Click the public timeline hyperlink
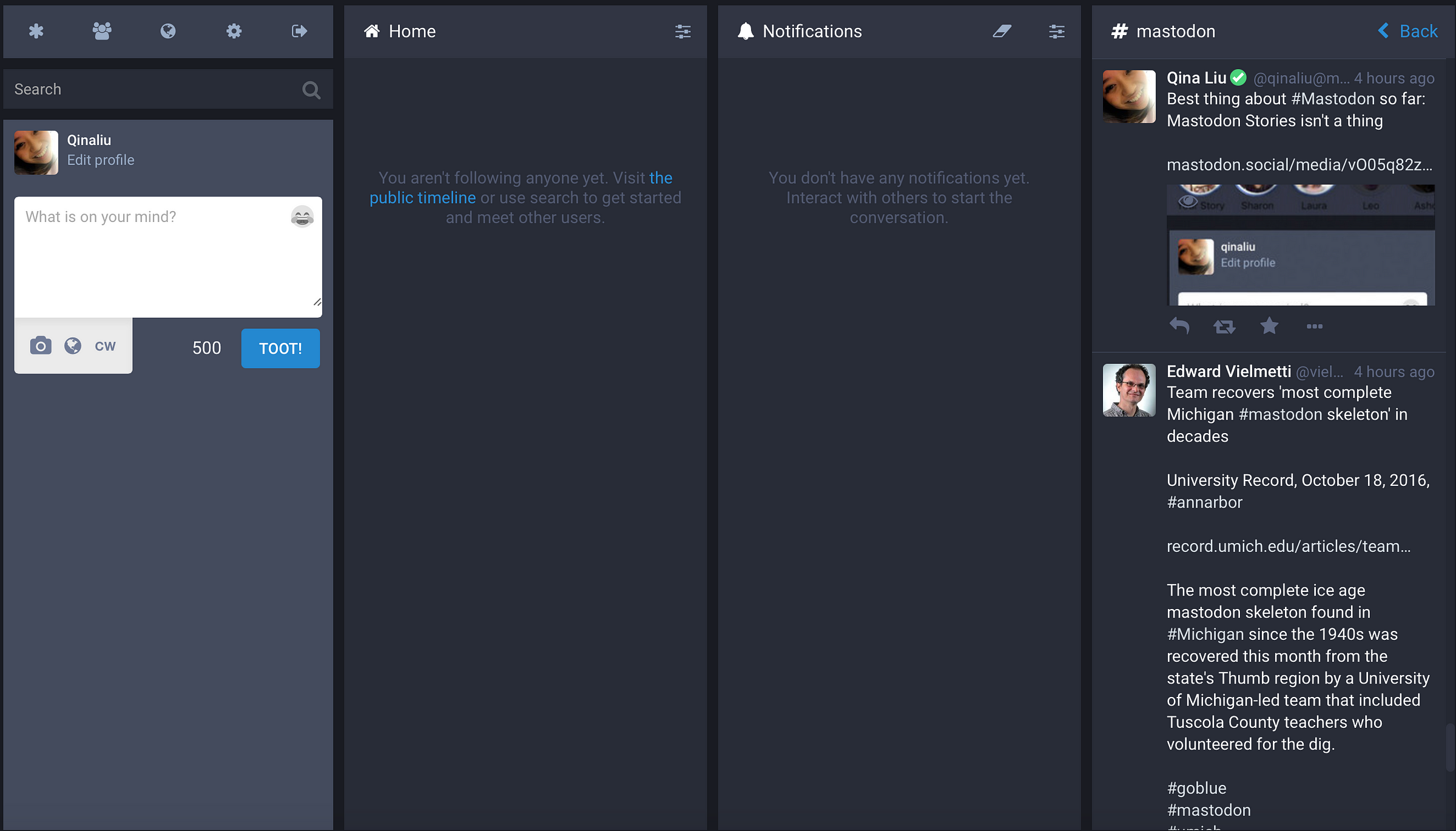 click(422, 197)
